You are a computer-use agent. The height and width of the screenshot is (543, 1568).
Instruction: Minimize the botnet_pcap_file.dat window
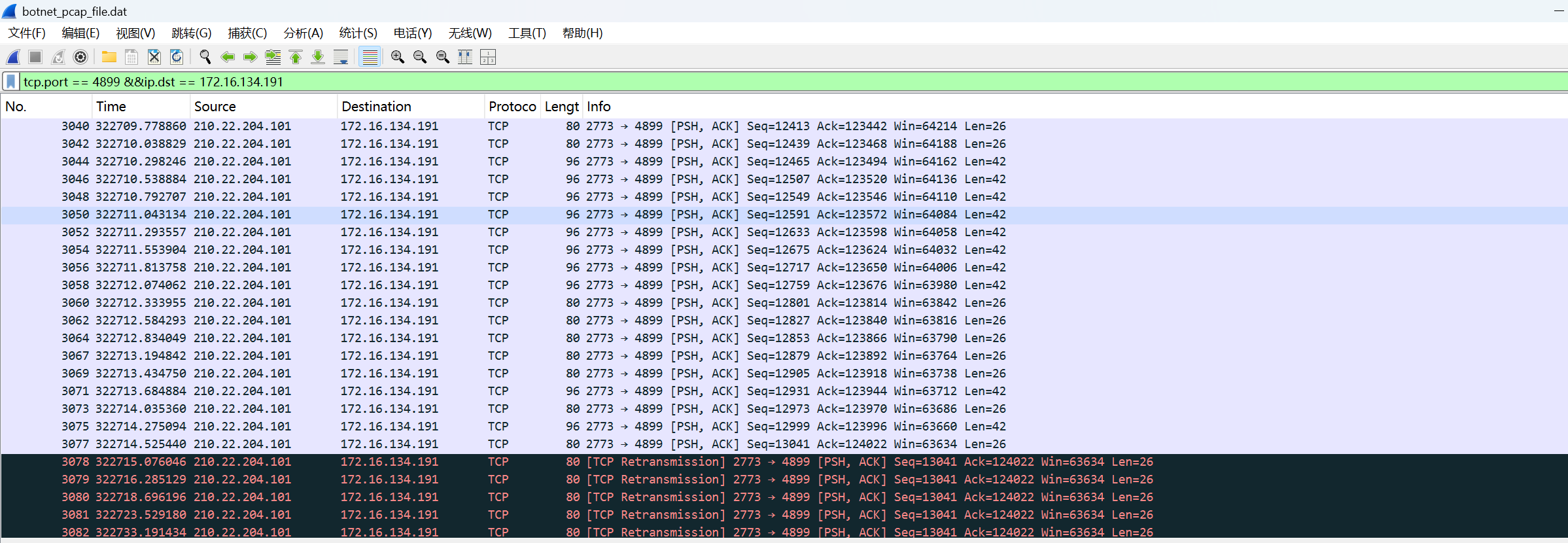pyautogui.click(x=1559, y=11)
